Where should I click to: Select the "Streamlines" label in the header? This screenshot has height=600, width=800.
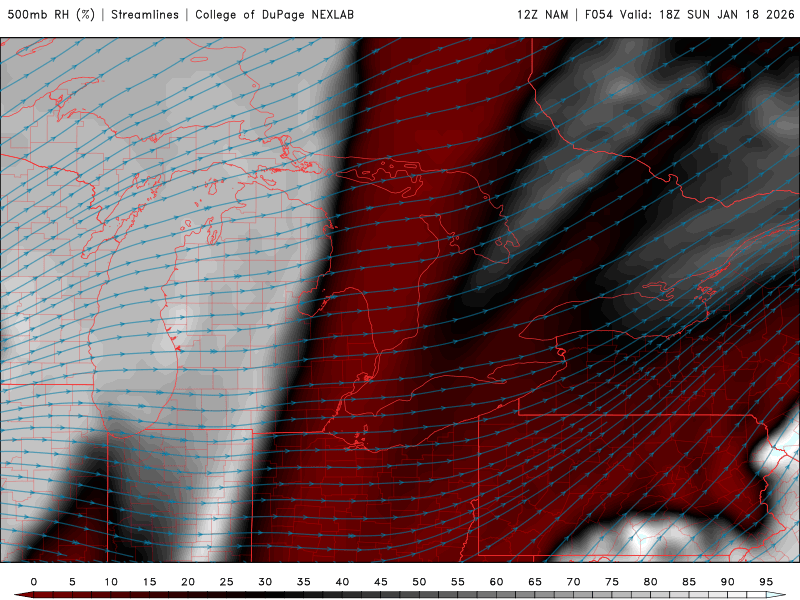pyautogui.click(x=145, y=15)
